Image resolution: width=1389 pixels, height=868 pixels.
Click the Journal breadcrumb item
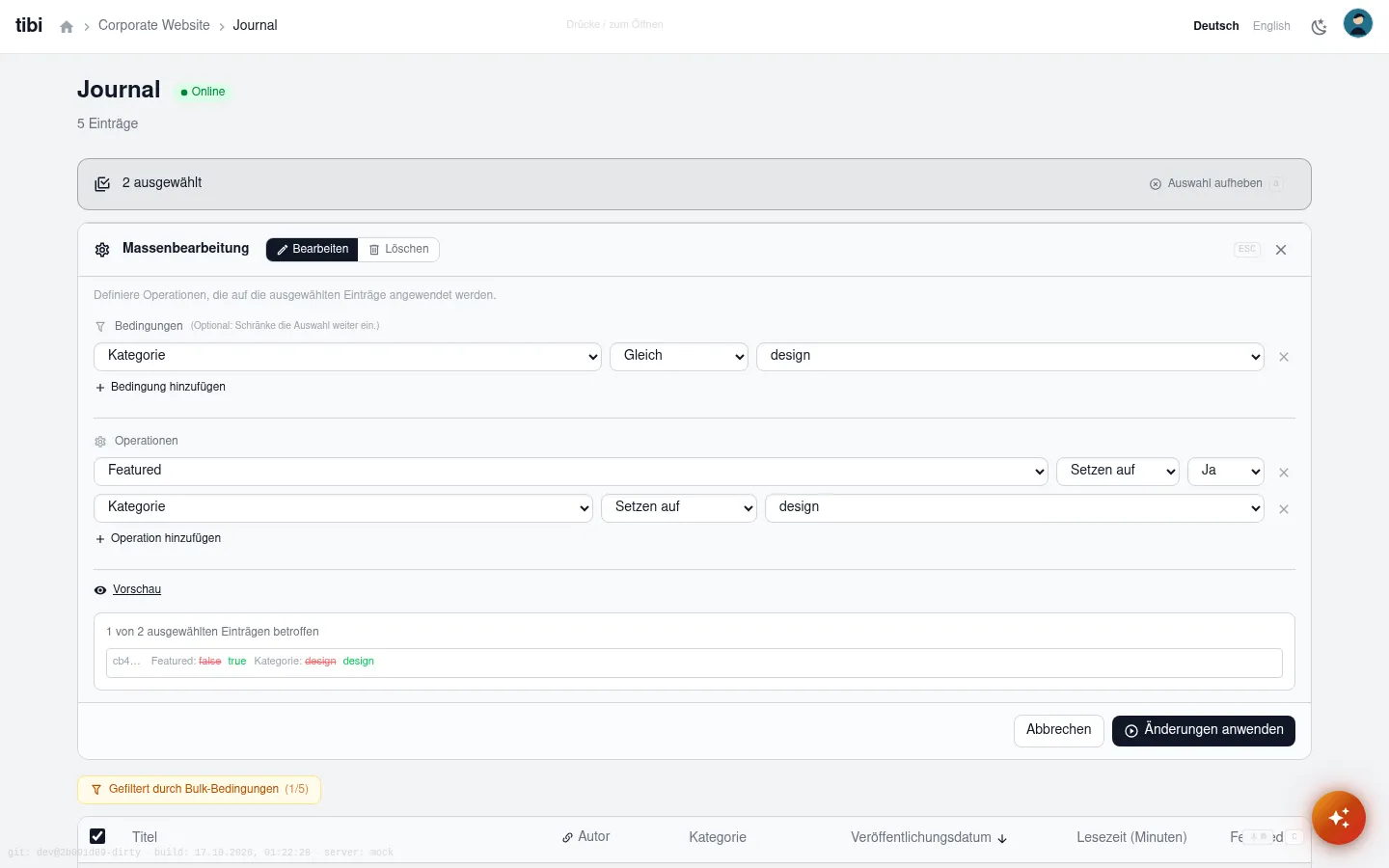coord(255,26)
